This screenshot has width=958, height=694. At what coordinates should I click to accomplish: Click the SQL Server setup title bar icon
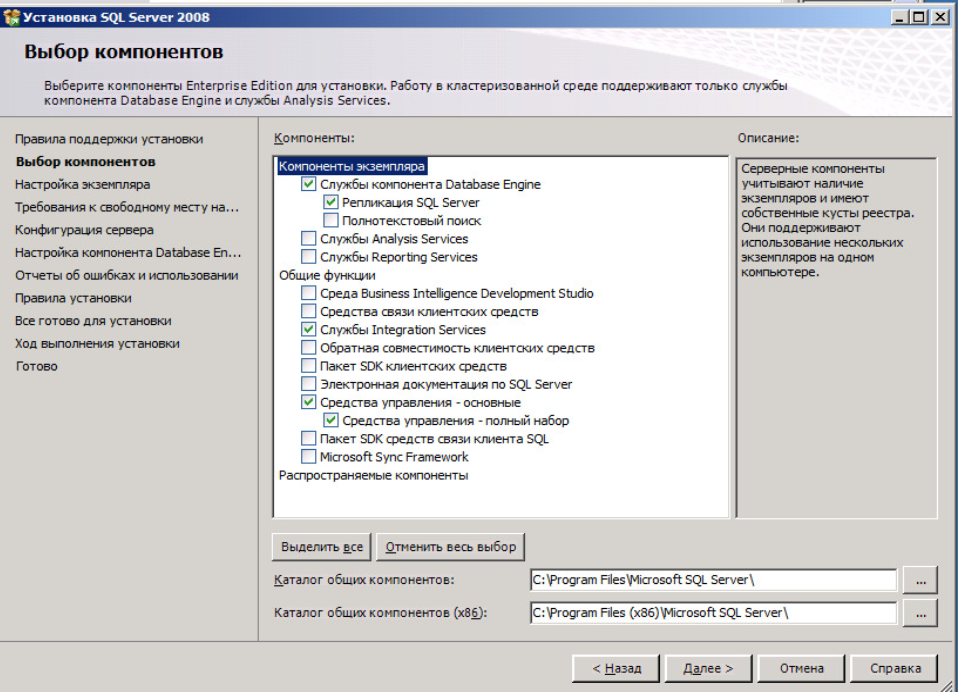tap(12, 17)
